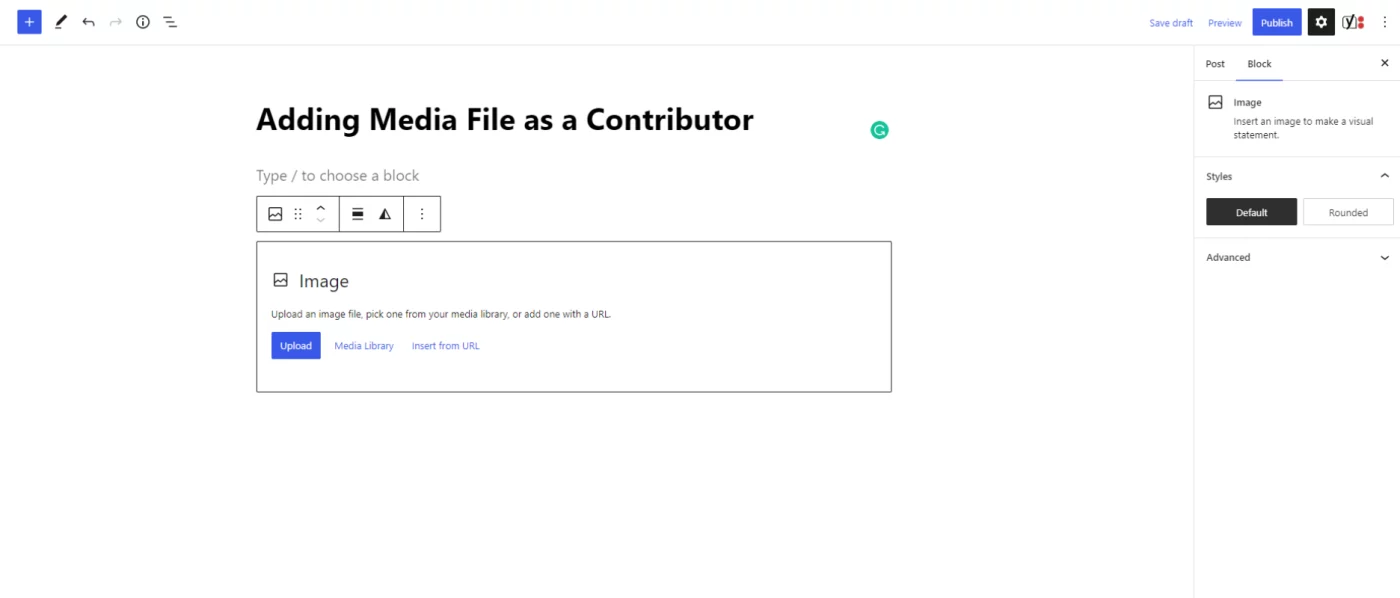Select the Default image style
The height and width of the screenshot is (598, 1400).
[1251, 212]
